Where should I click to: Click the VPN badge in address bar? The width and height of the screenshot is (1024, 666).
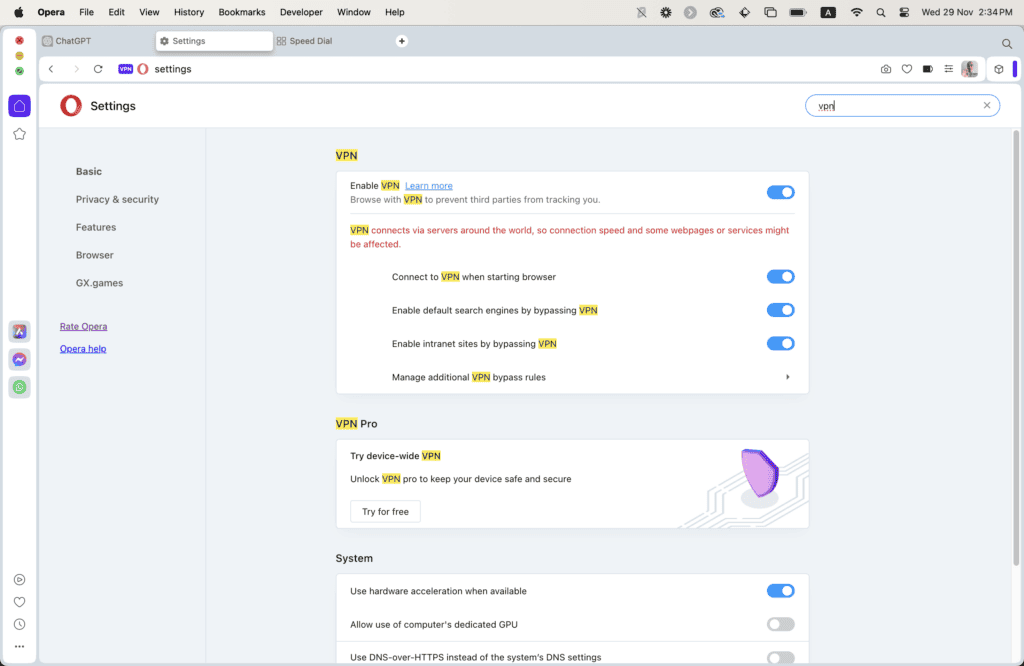(x=125, y=69)
